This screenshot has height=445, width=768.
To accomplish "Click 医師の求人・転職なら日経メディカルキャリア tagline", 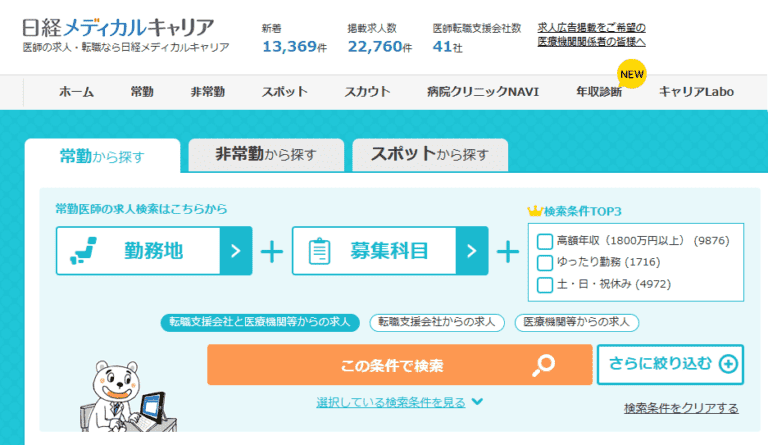I will tap(126, 47).
